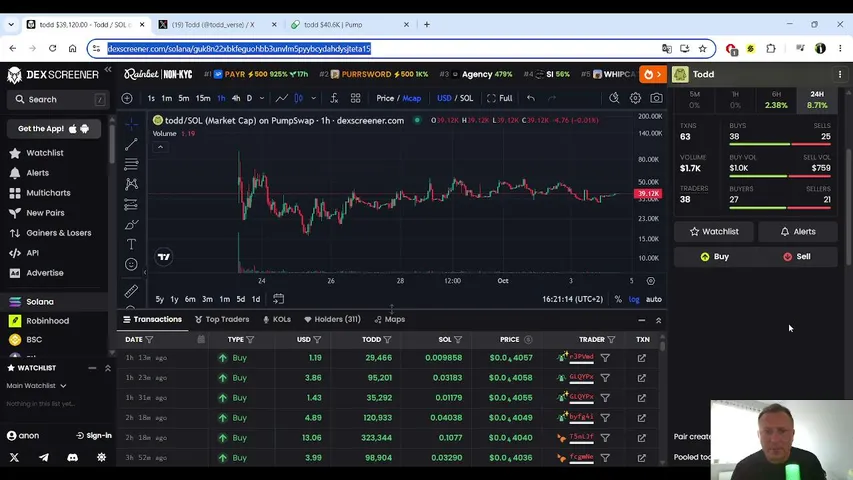Select the text annotation tool

pyautogui.click(x=131, y=244)
